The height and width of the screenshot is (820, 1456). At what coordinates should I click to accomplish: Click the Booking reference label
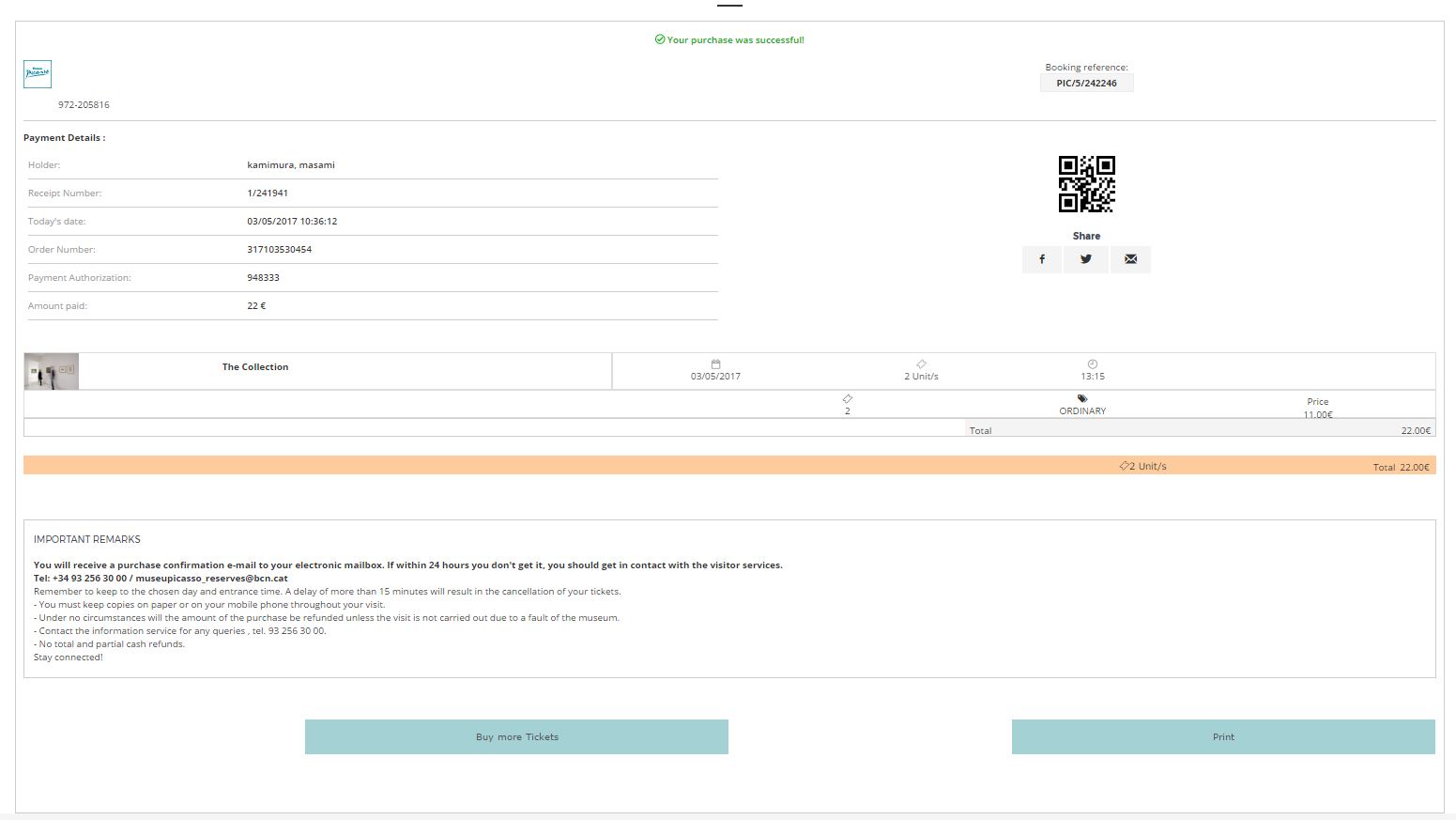pyautogui.click(x=1087, y=68)
